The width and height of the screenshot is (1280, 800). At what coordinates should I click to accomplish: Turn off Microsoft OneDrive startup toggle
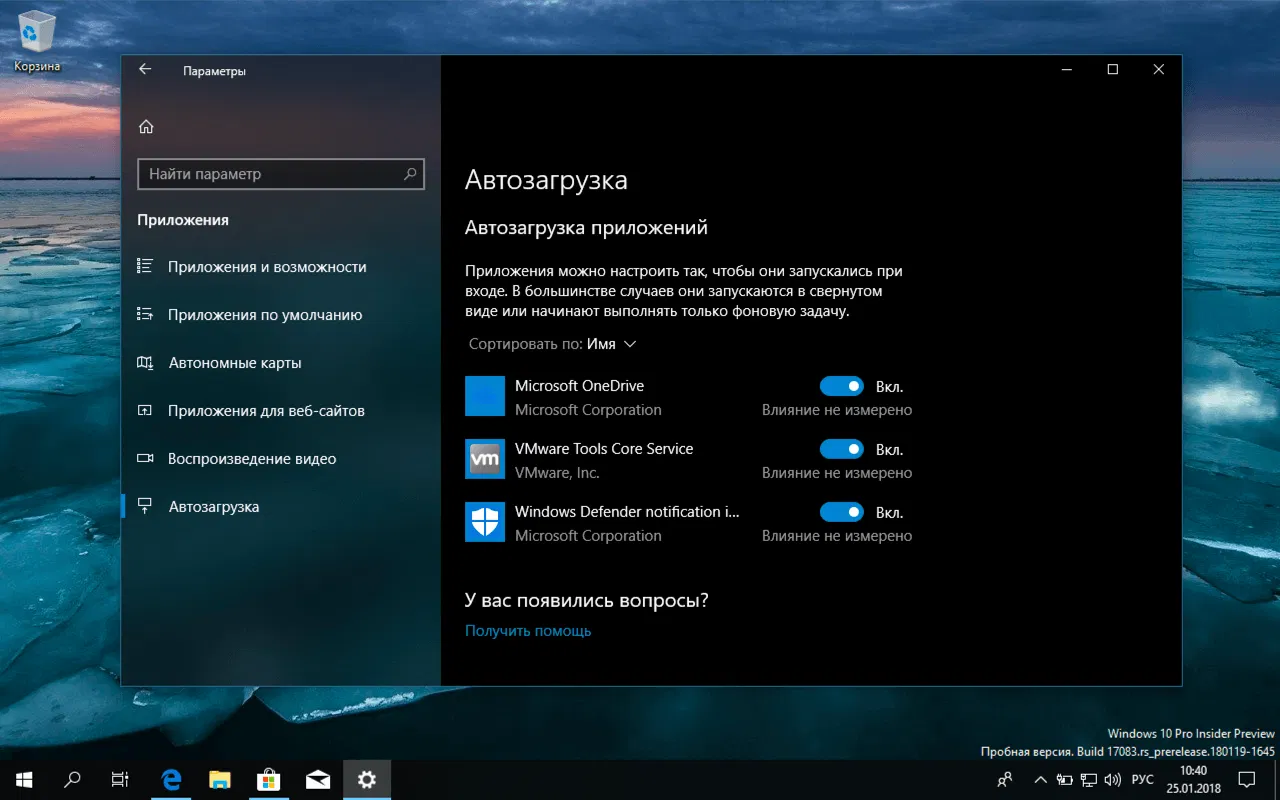pyautogui.click(x=841, y=386)
